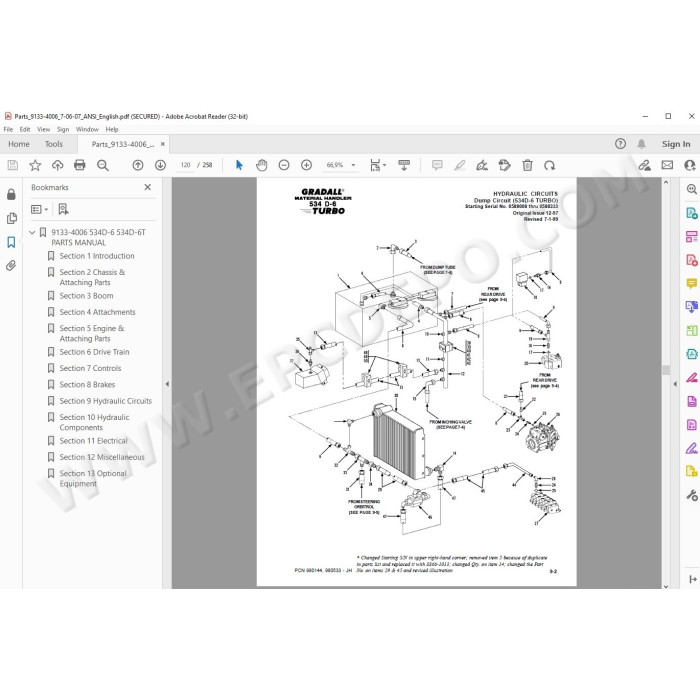The height and width of the screenshot is (700, 700).
Task: Click the read mode keyboard icon
Action: [404, 165]
